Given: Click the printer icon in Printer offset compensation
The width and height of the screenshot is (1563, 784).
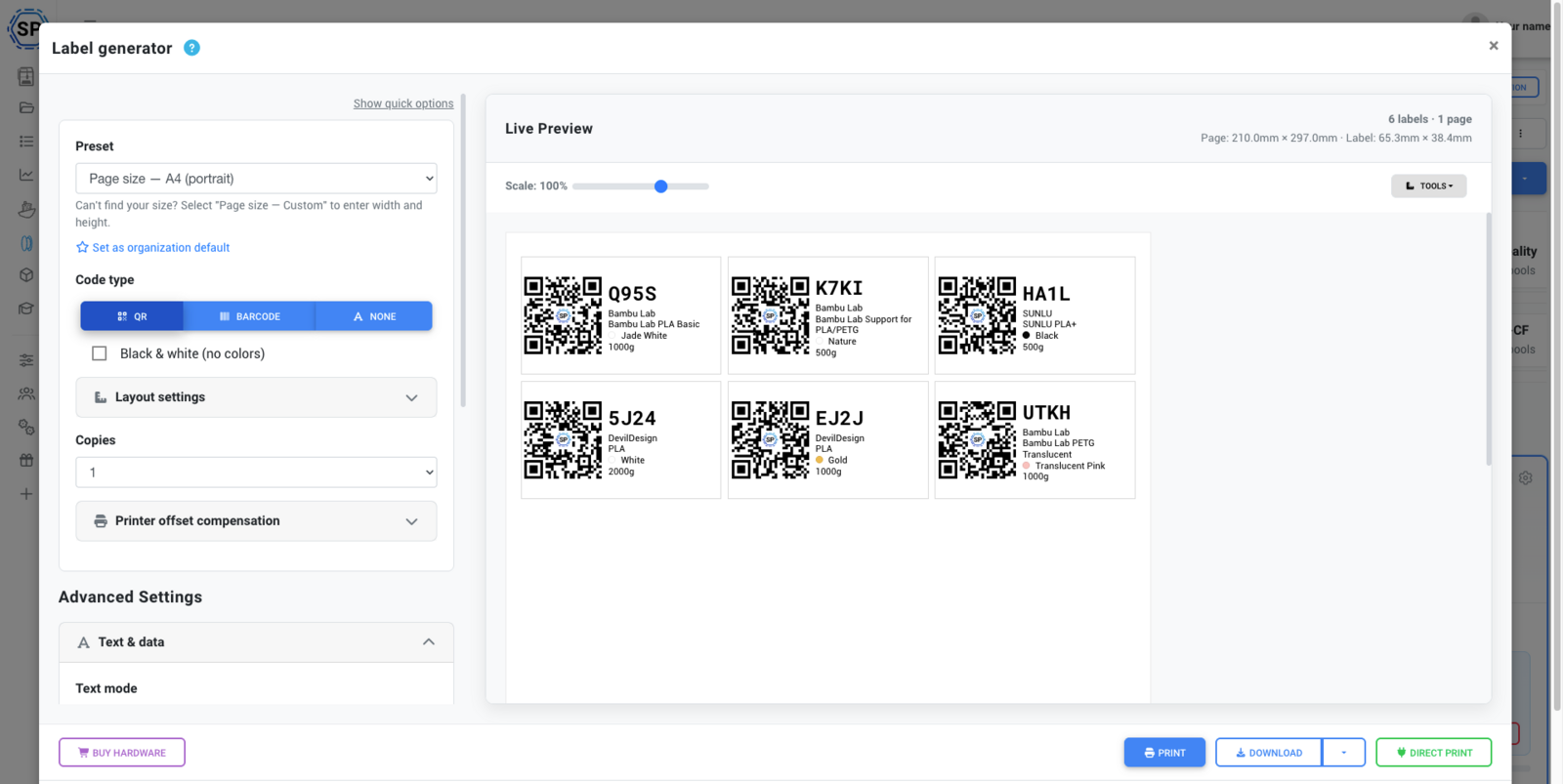Looking at the screenshot, I should [101, 521].
